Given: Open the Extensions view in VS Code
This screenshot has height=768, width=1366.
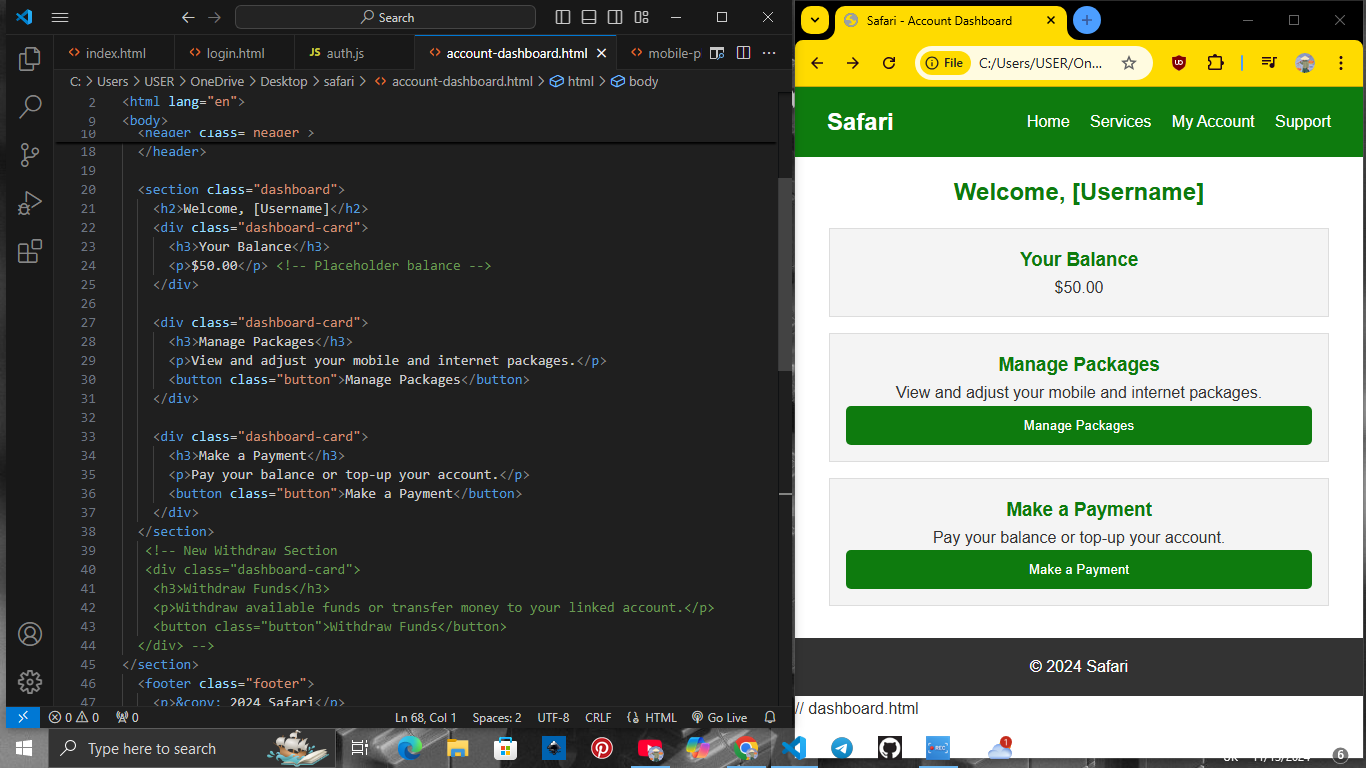Looking at the screenshot, I should tap(29, 252).
